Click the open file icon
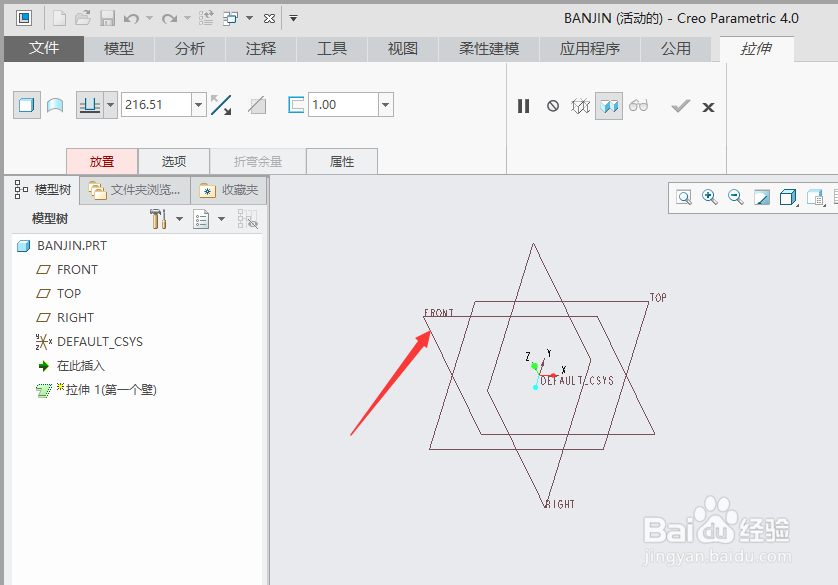 tap(83, 19)
